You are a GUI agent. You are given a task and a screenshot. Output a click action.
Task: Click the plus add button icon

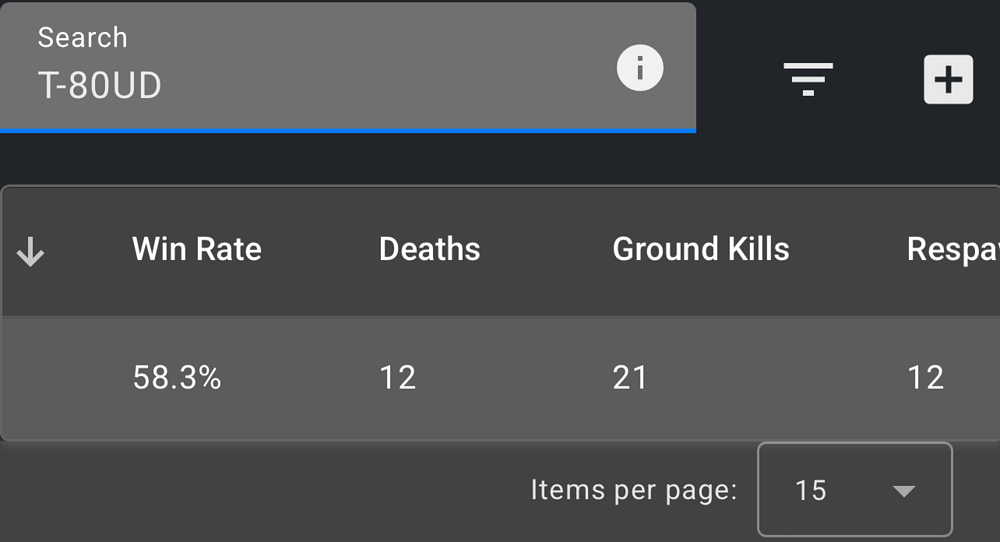948,79
